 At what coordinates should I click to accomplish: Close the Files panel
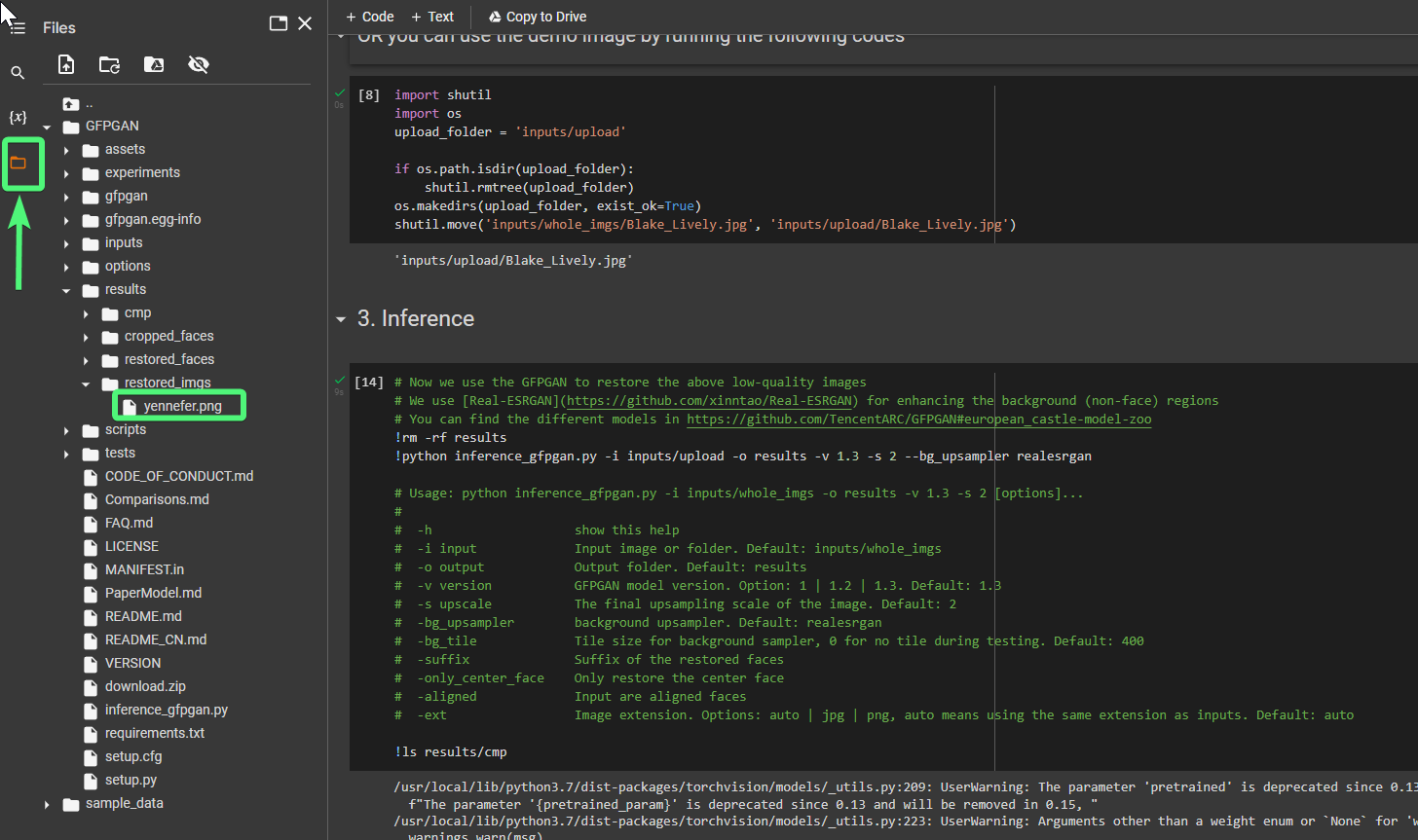click(305, 24)
